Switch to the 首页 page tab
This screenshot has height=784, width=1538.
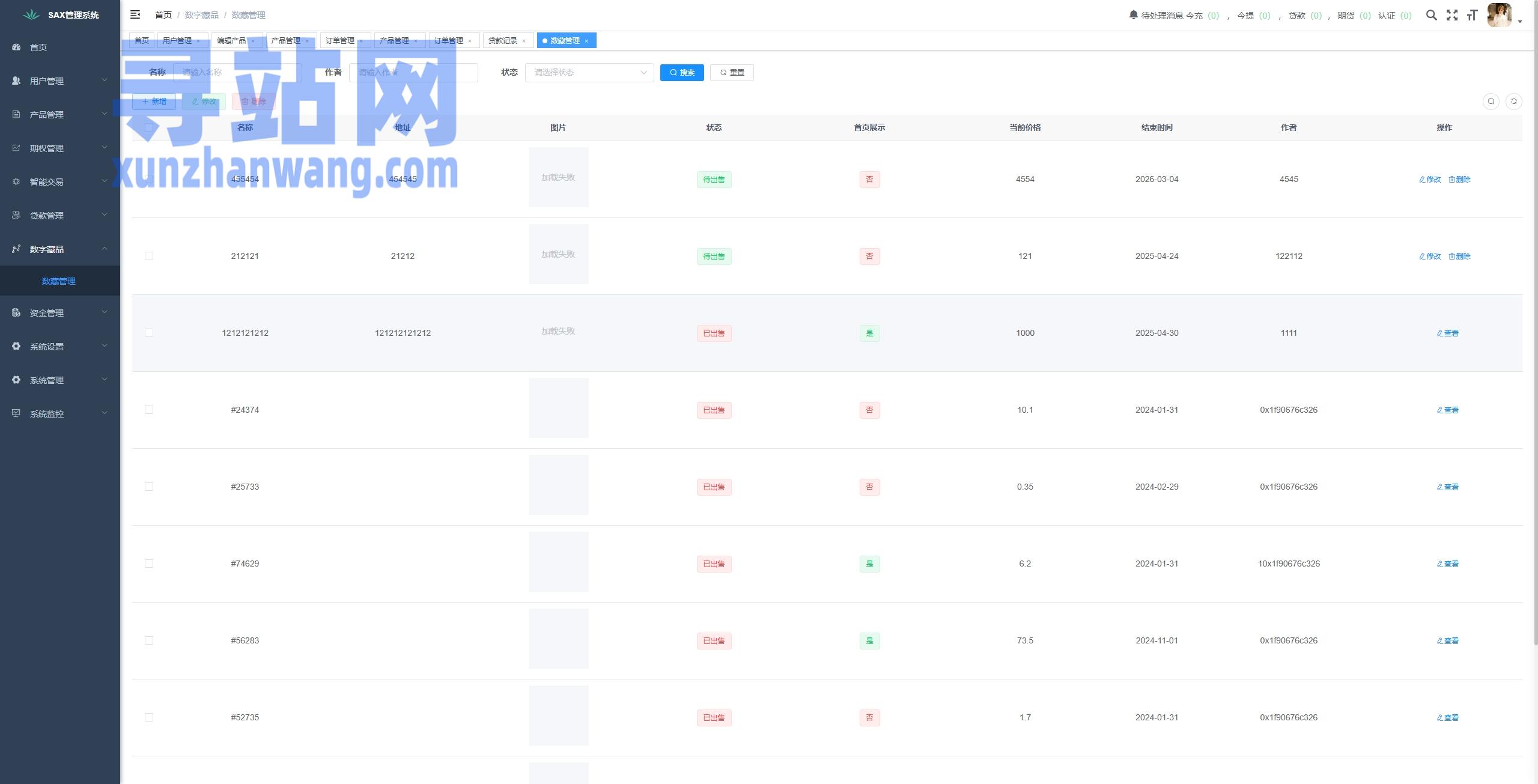pyautogui.click(x=142, y=41)
